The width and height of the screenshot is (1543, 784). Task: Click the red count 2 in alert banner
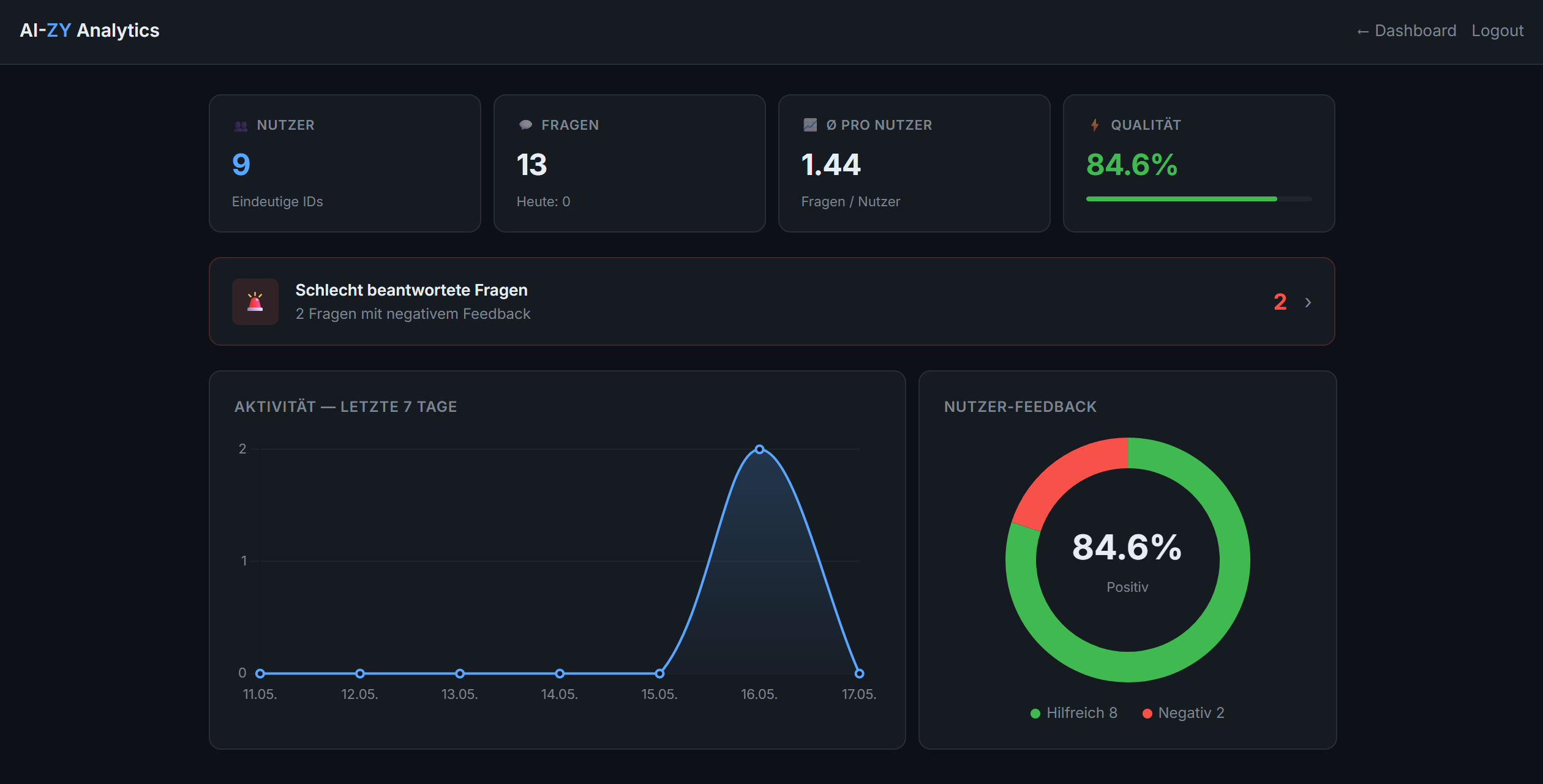click(1280, 302)
